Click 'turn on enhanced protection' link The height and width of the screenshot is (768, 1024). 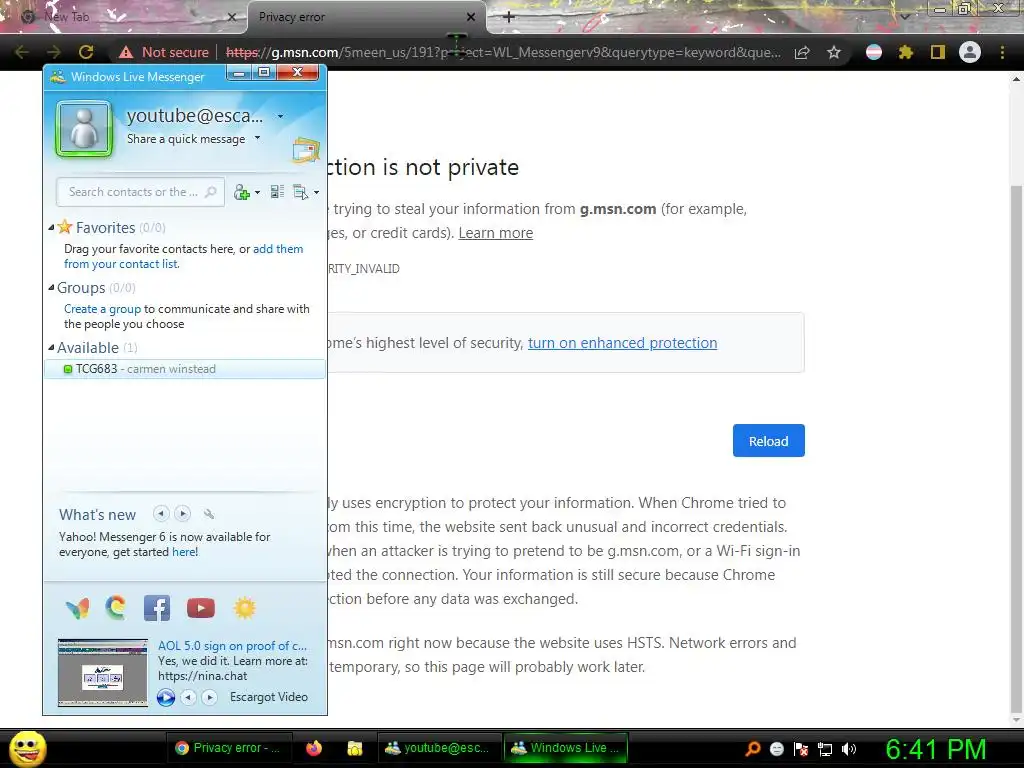tap(622, 343)
